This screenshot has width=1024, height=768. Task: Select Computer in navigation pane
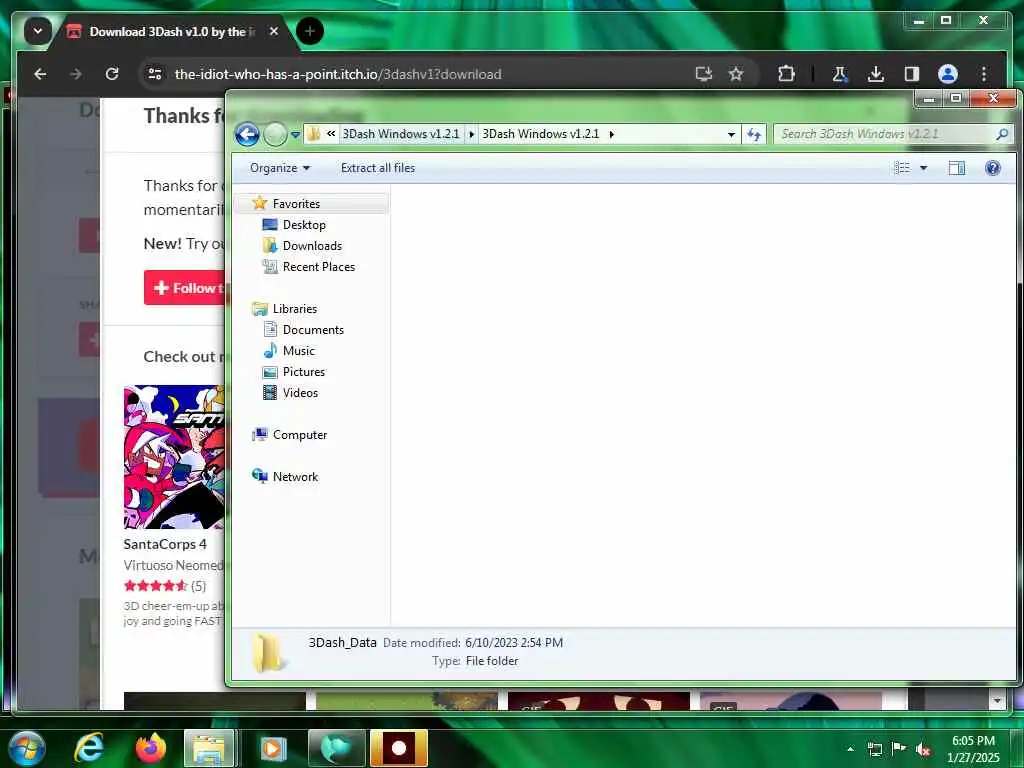click(x=300, y=435)
